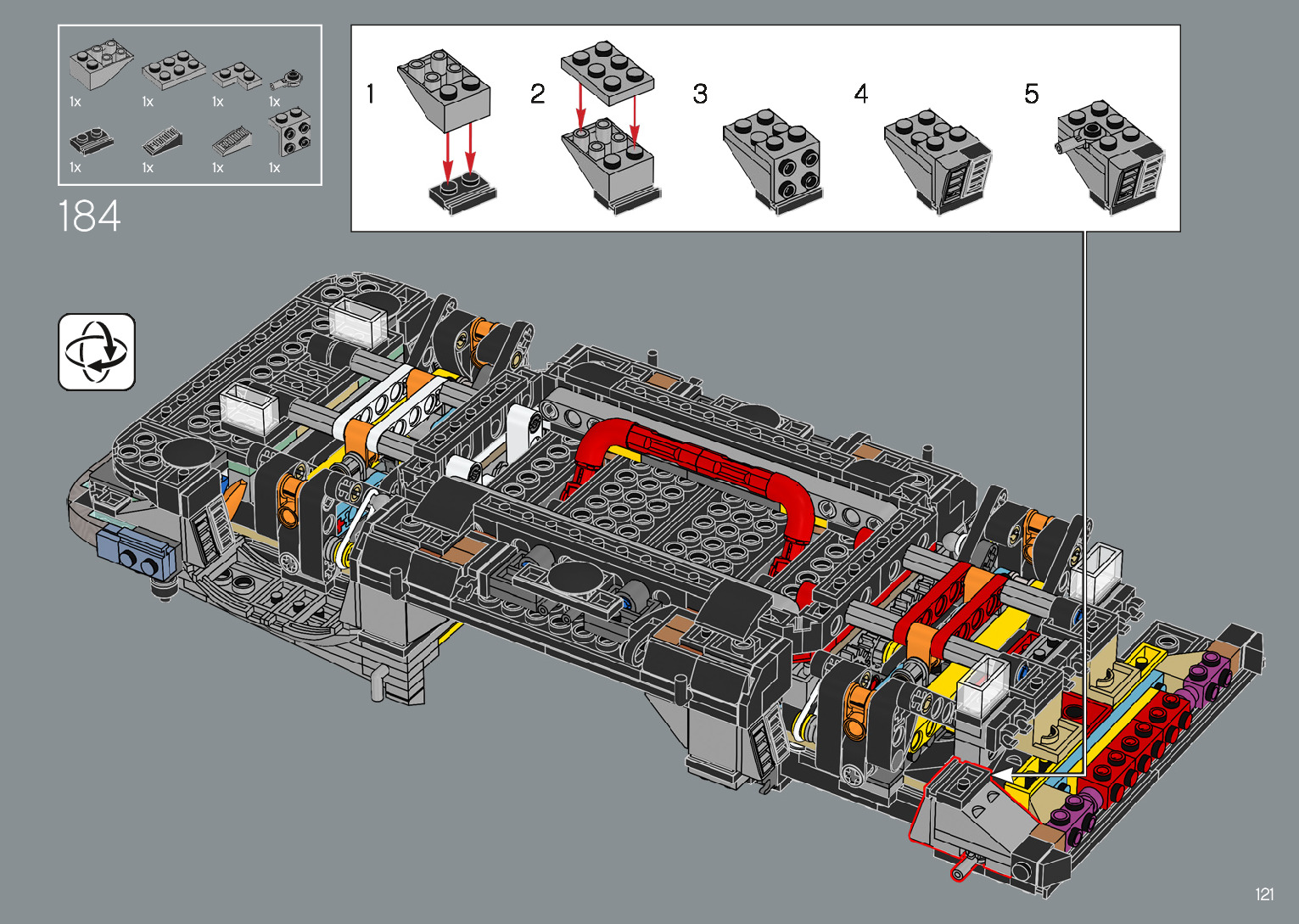Click step number 184
This screenshot has height=924, width=1299.
coord(90,216)
